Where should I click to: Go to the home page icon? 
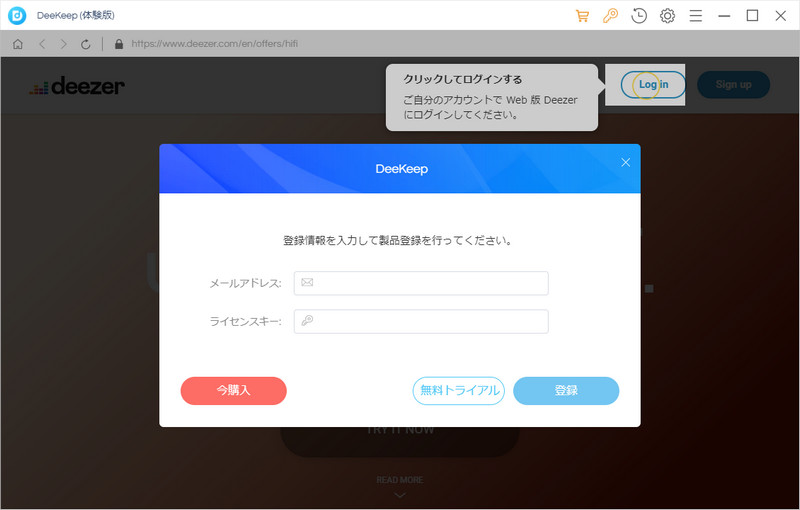point(18,44)
